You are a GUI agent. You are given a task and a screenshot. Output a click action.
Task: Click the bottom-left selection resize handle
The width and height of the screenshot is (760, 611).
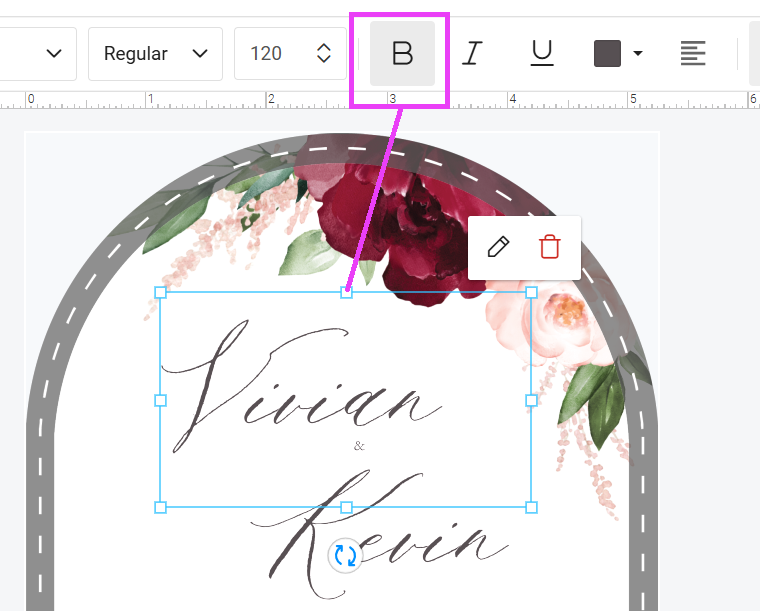click(160, 507)
